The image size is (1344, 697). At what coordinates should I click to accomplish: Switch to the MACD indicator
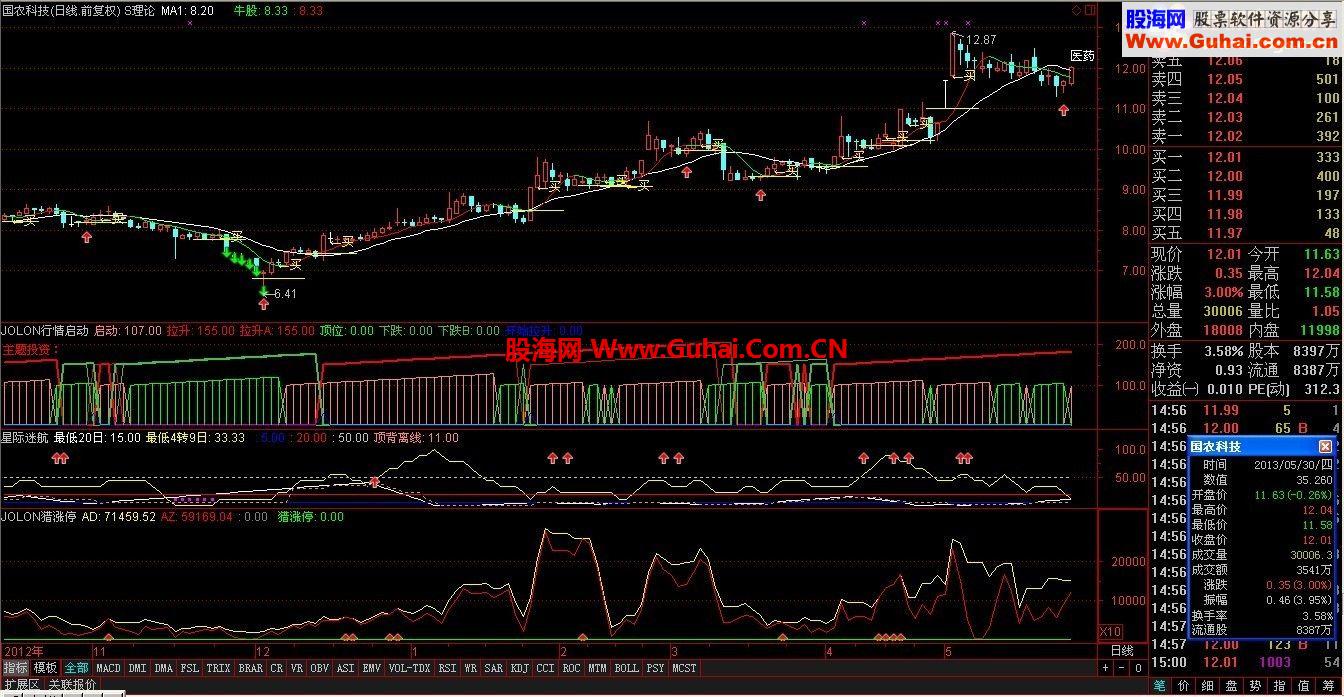click(108, 667)
